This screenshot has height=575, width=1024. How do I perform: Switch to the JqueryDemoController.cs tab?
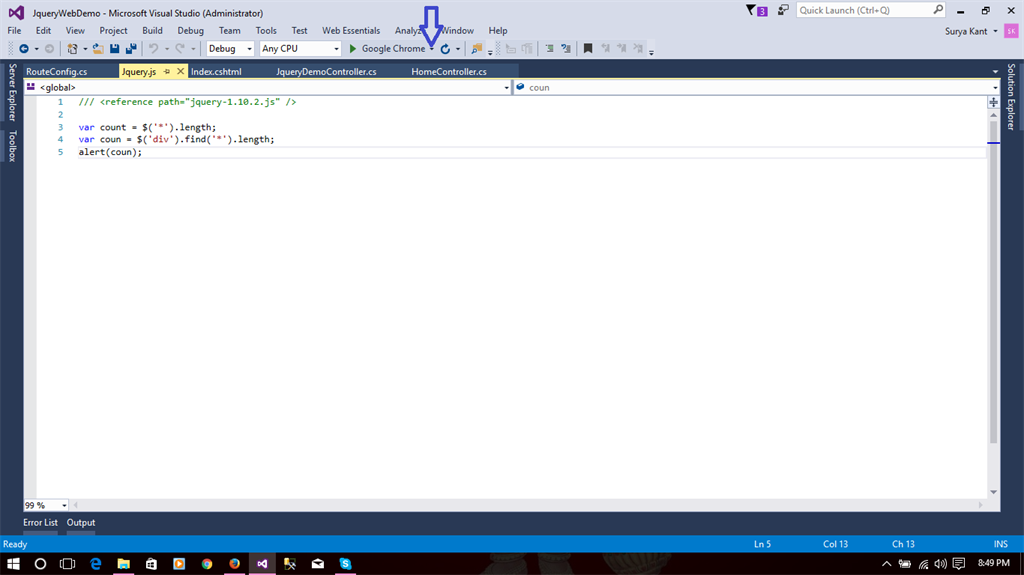coord(326,71)
